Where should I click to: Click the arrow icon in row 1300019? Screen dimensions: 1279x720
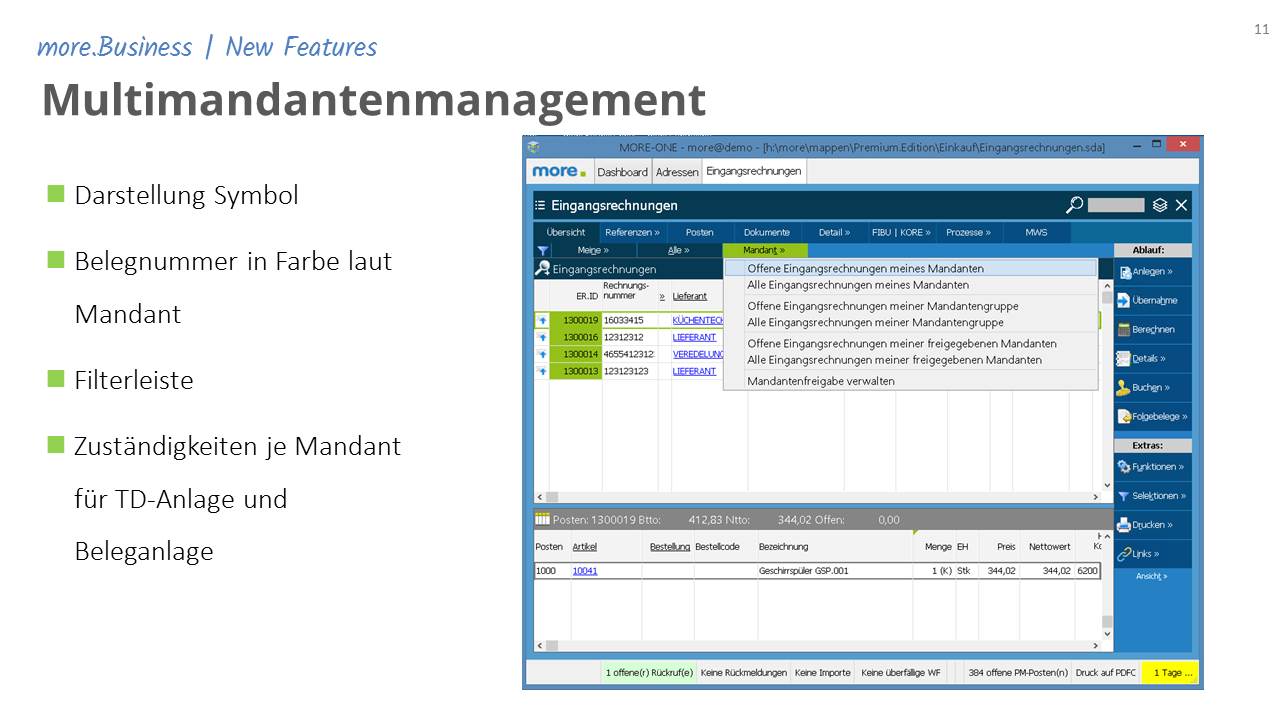(x=542, y=320)
